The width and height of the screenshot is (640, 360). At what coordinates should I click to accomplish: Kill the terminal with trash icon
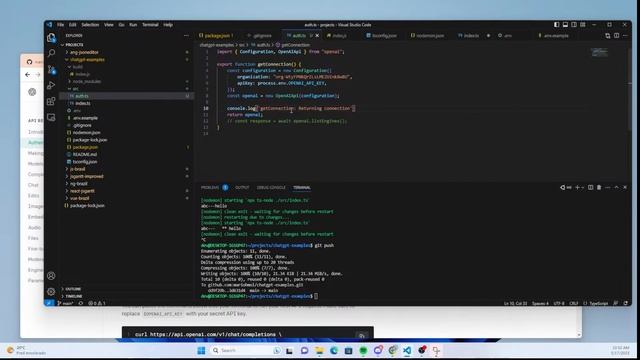pyautogui.click(x=599, y=187)
